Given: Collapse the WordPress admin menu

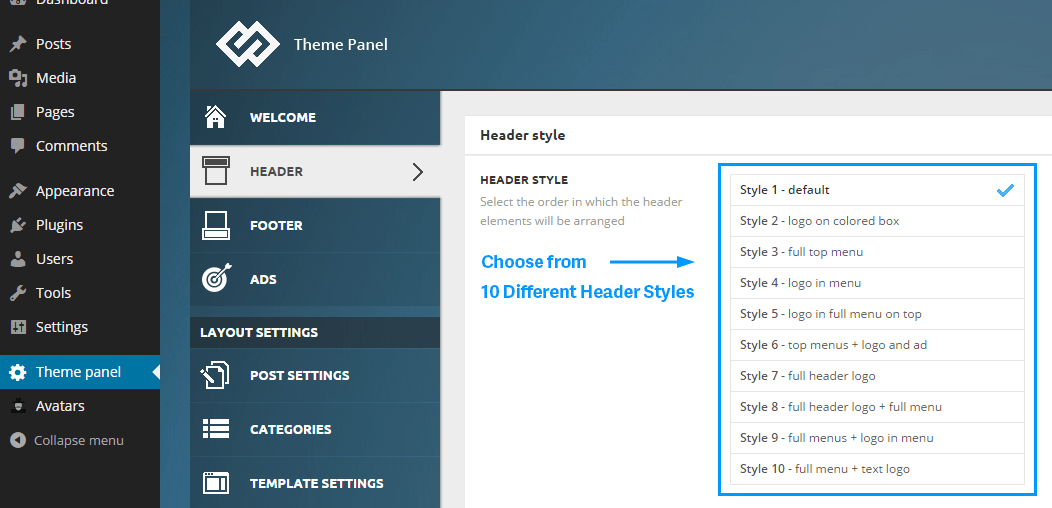Looking at the screenshot, I should 67,440.
